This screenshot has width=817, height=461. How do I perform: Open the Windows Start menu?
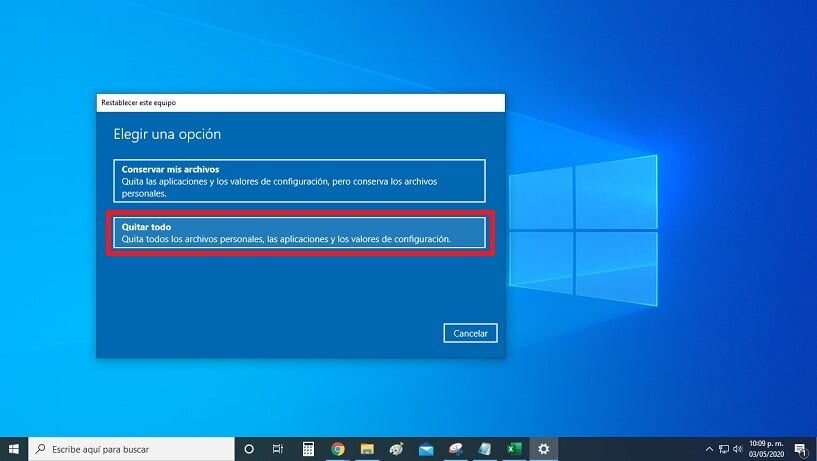(x=14, y=449)
